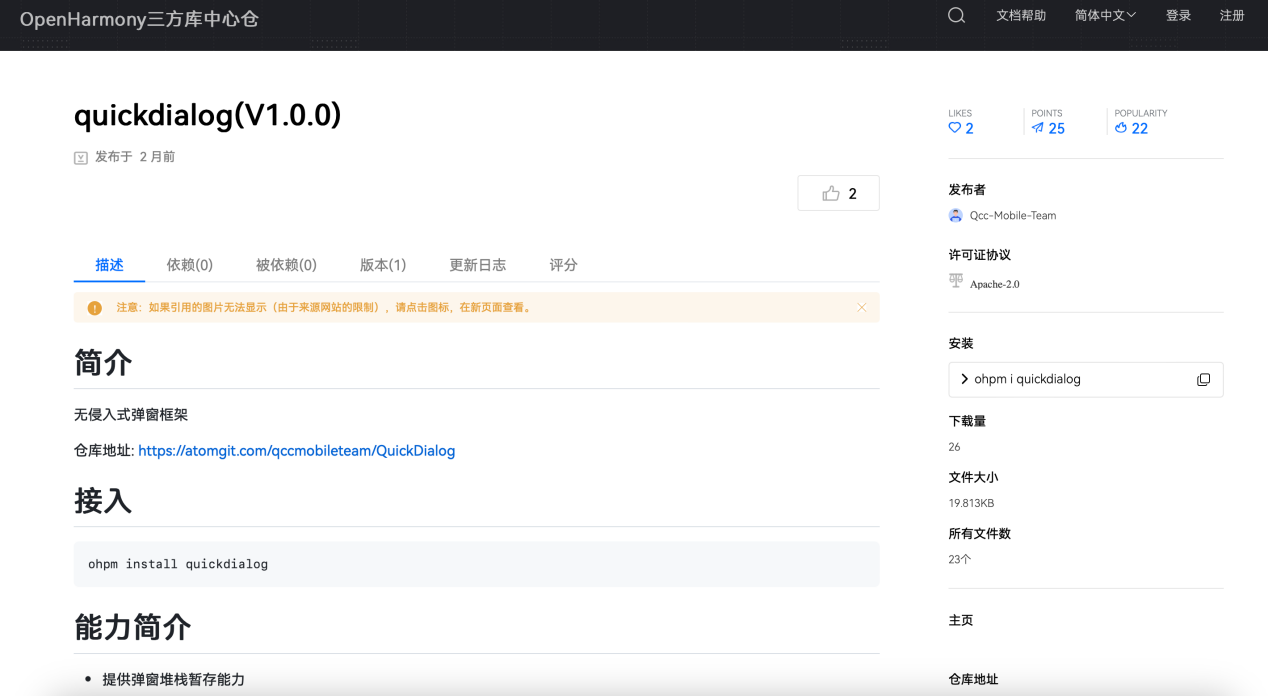The height and width of the screenshot is (696, 1268).
Task: Open 文档帮助 in the top menu
Action: pos(1021,15)
